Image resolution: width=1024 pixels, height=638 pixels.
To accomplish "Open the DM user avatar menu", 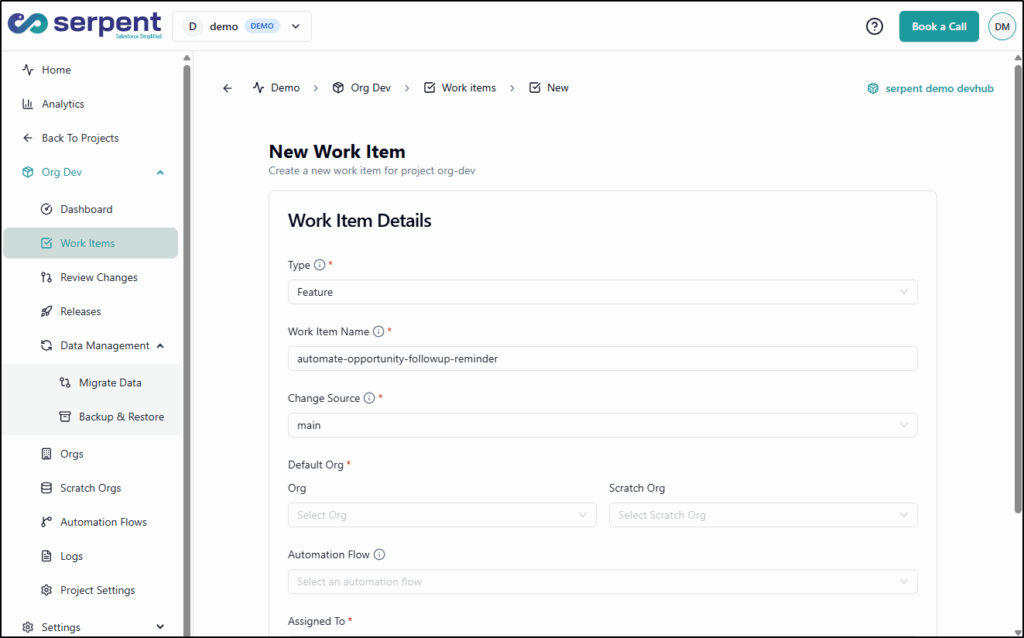I will coord(1001,27).
